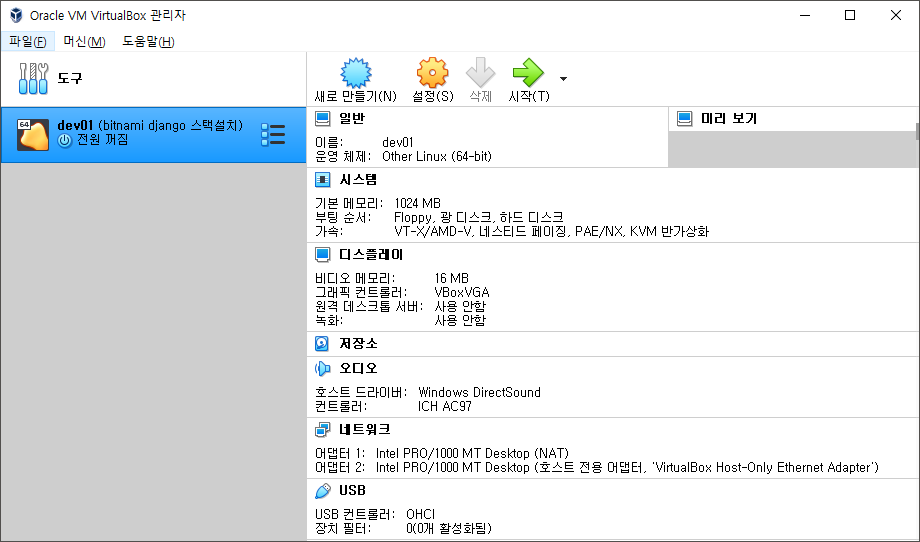This screenshot has width=920, height=542.
Task: Open the 파일(F) menu
Action: tap(28, 42)
